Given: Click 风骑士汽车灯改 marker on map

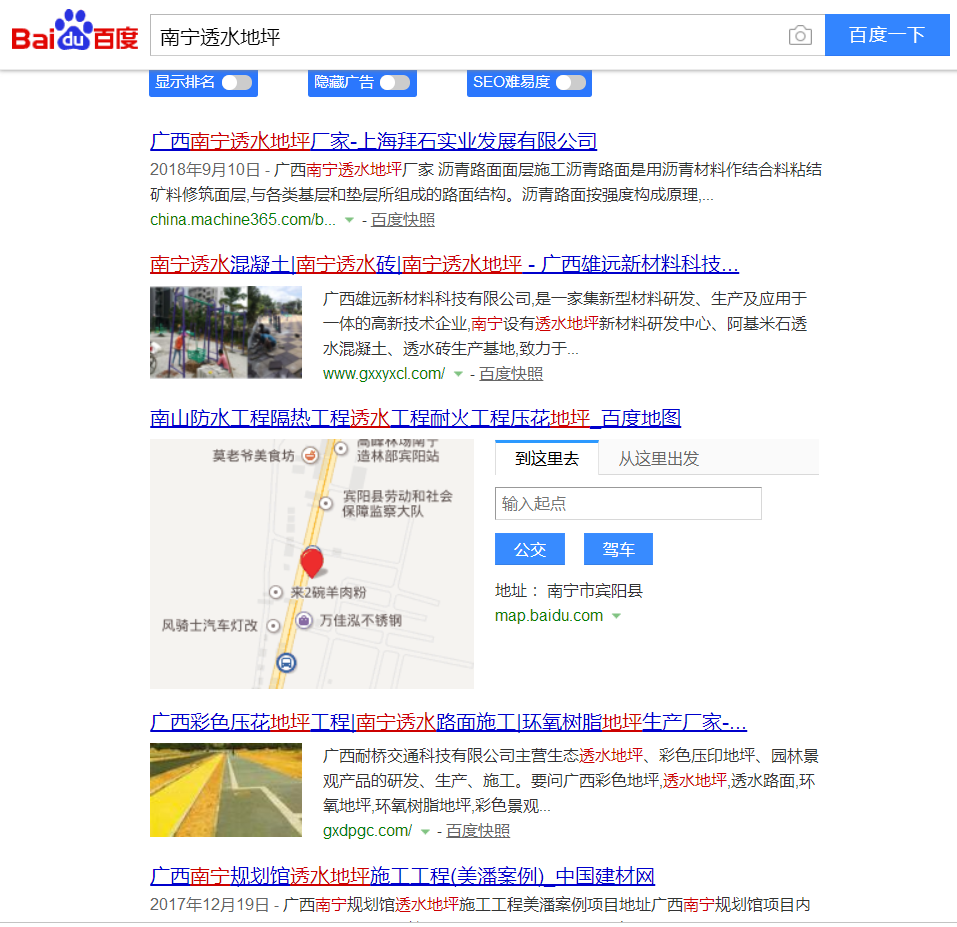Looking at the screenshot, I should tap(273, 626).
